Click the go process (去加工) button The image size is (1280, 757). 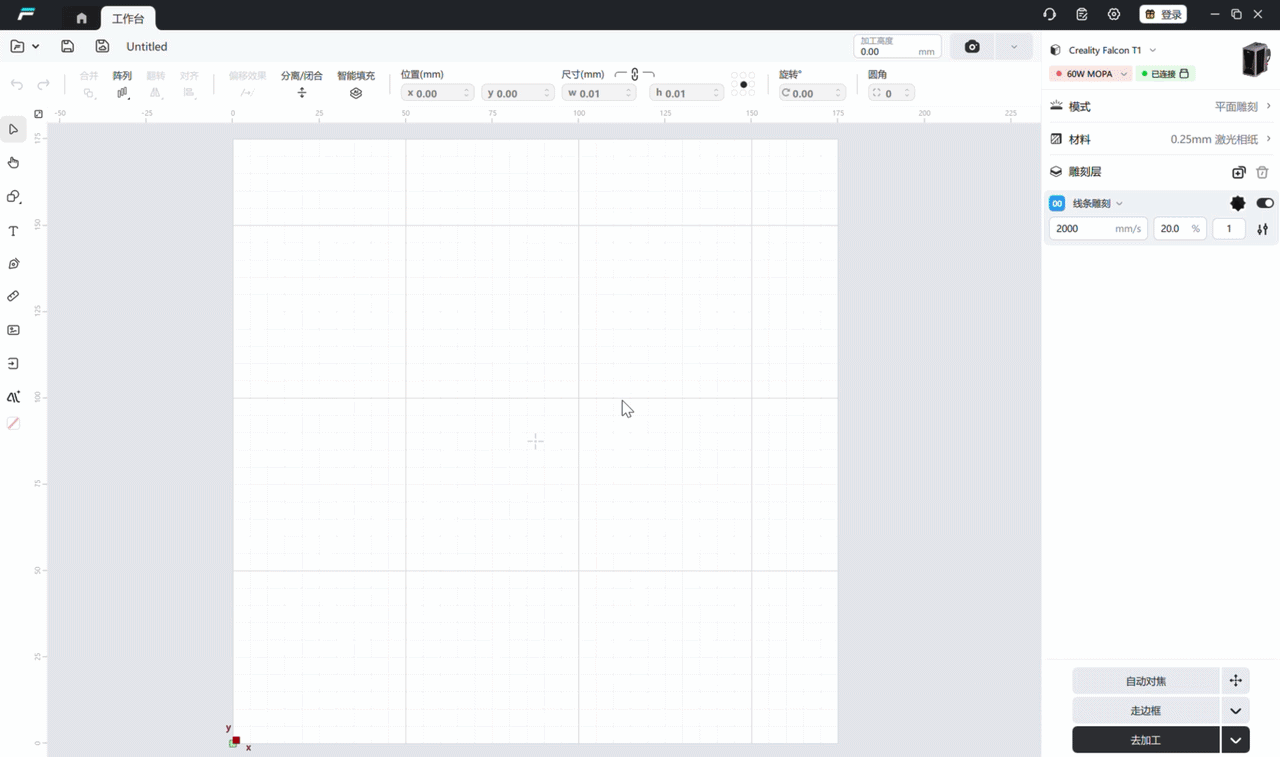tap(1146, 740)
